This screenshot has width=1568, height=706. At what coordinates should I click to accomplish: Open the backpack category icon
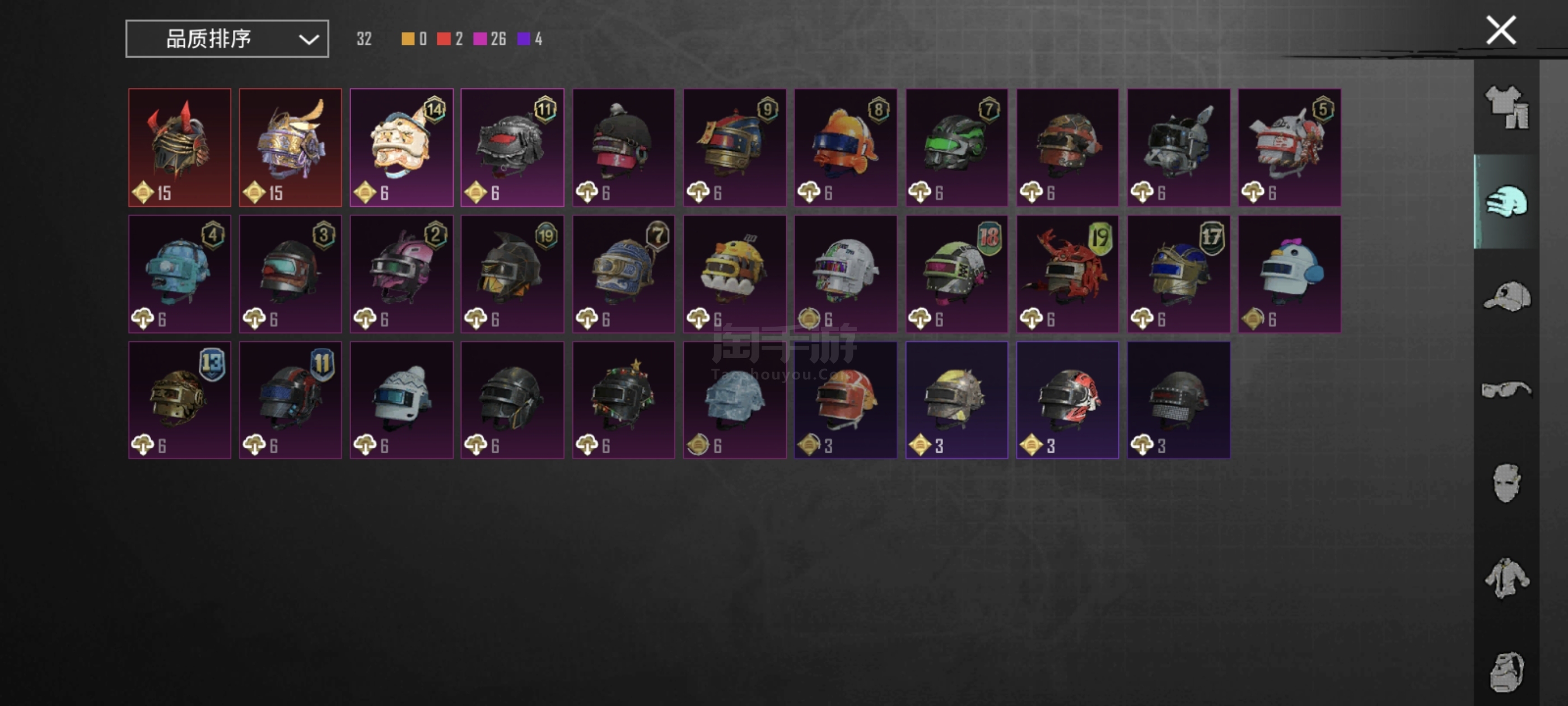(x=1506, y=672)
